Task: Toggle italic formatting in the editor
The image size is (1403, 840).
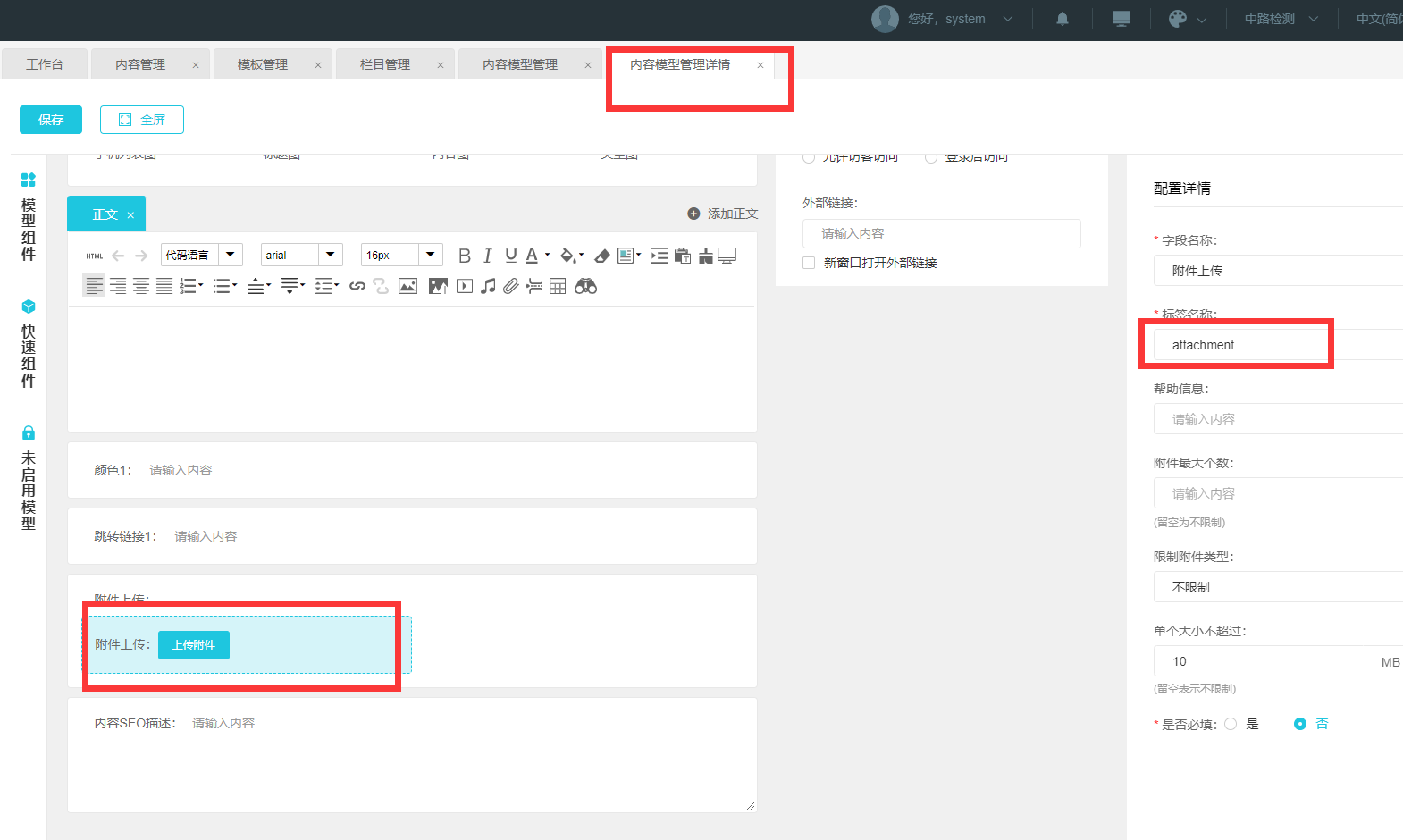Action: point(488,256)
